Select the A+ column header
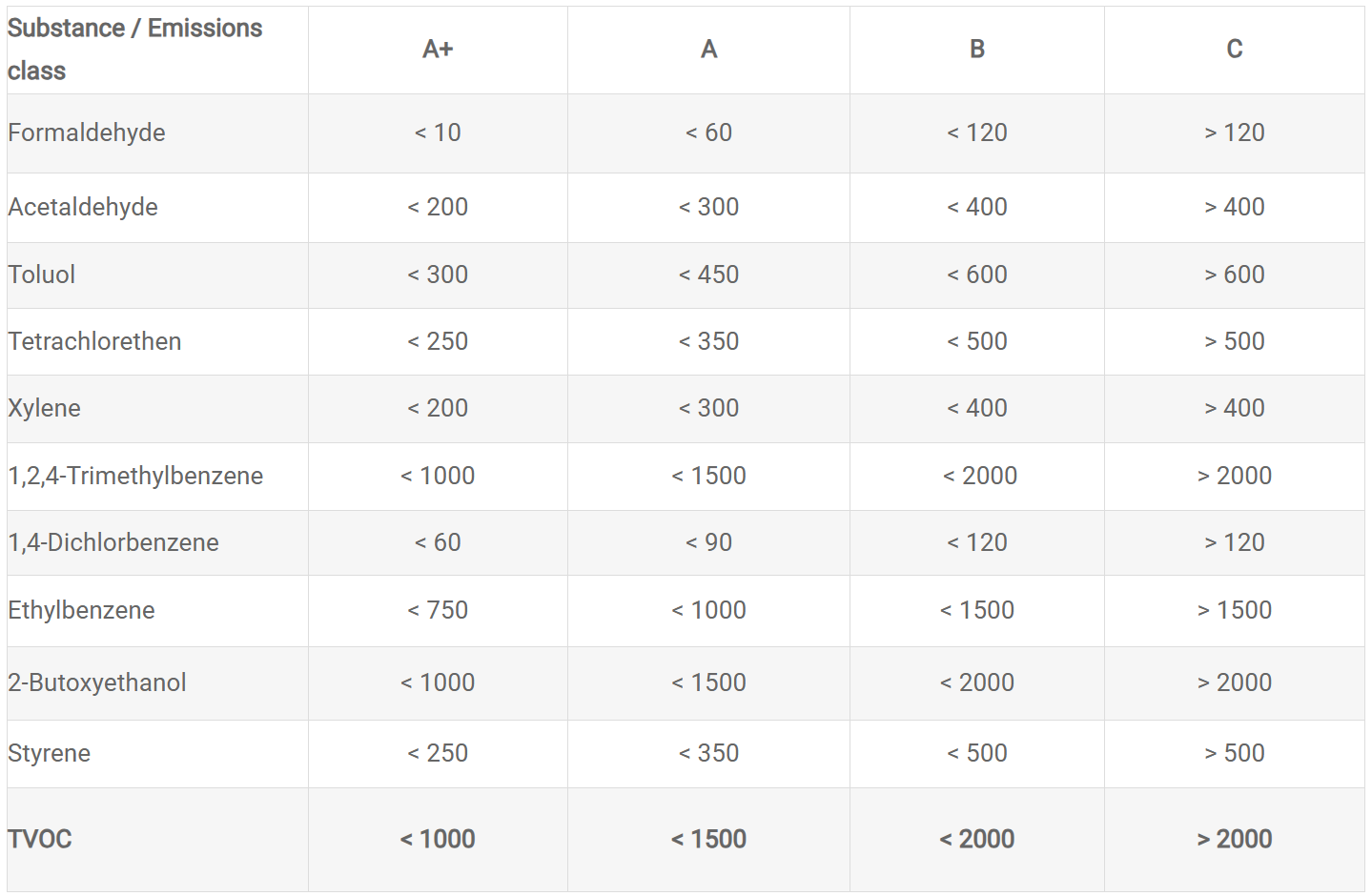The height and width of the screenshot is (896, 1372). [438, 49]
